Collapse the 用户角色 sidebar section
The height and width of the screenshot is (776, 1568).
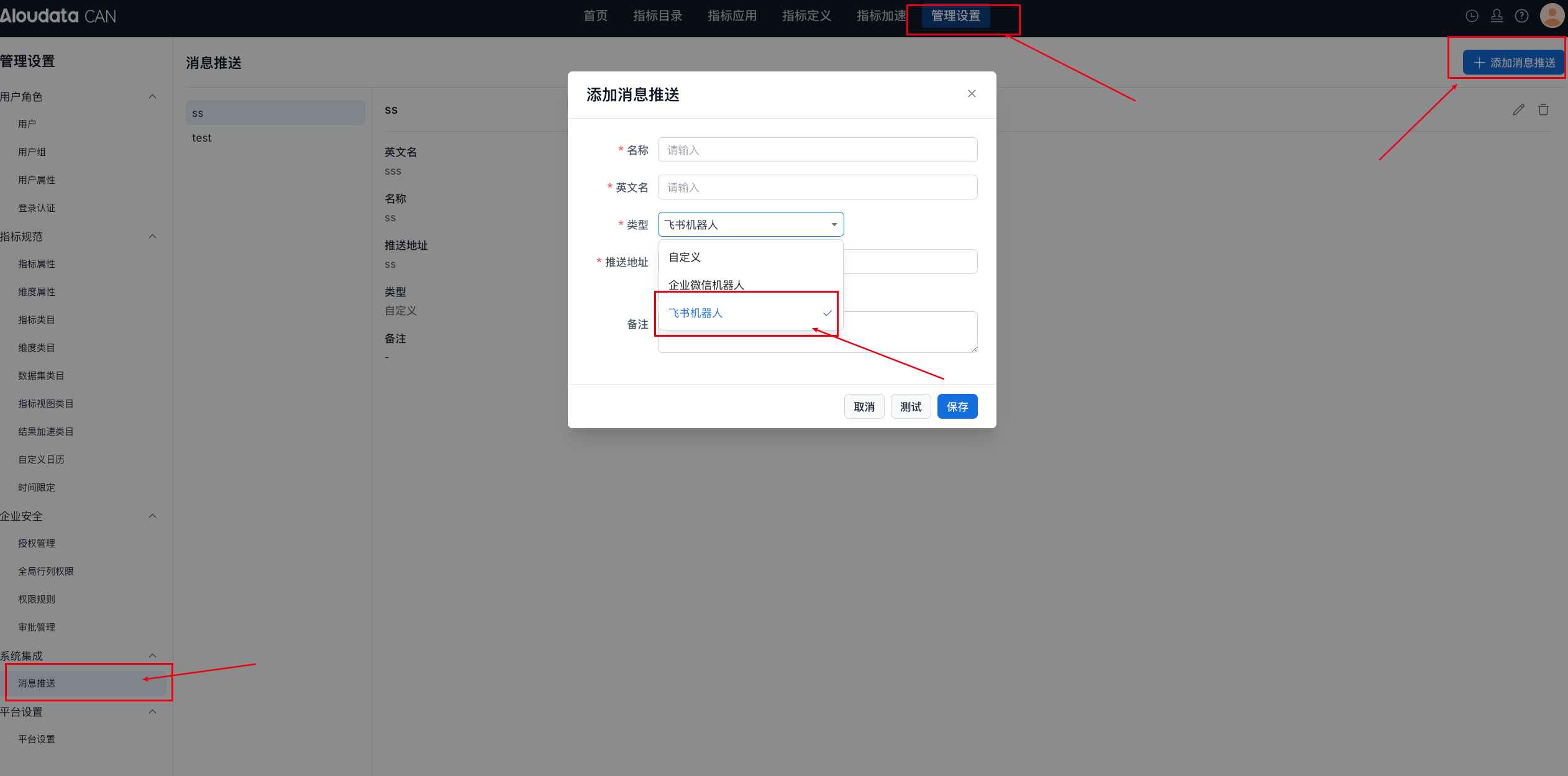tap(152, 96)
